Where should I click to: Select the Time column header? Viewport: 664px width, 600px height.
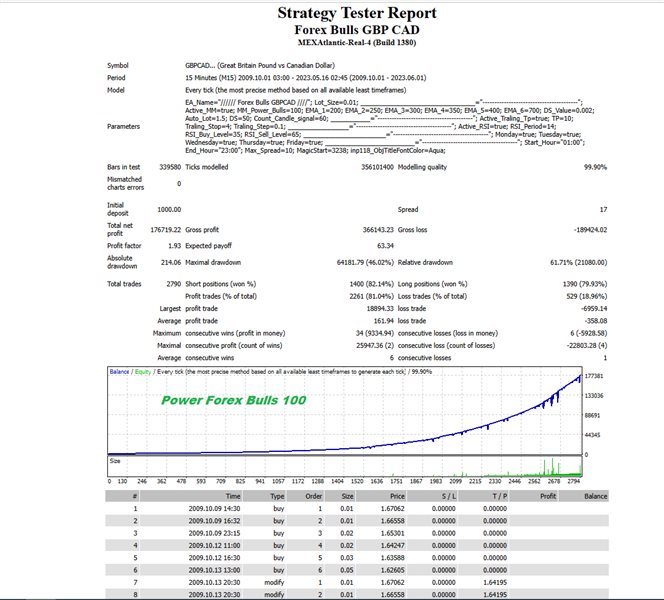click(x=233, y=495)
